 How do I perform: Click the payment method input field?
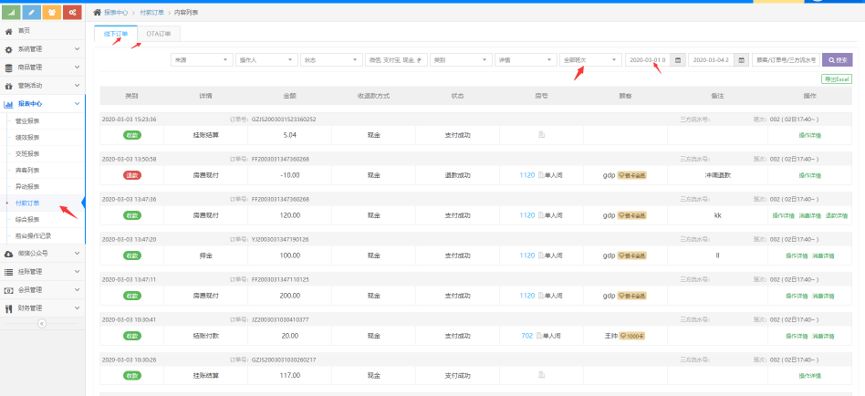[x=397, y=60]
